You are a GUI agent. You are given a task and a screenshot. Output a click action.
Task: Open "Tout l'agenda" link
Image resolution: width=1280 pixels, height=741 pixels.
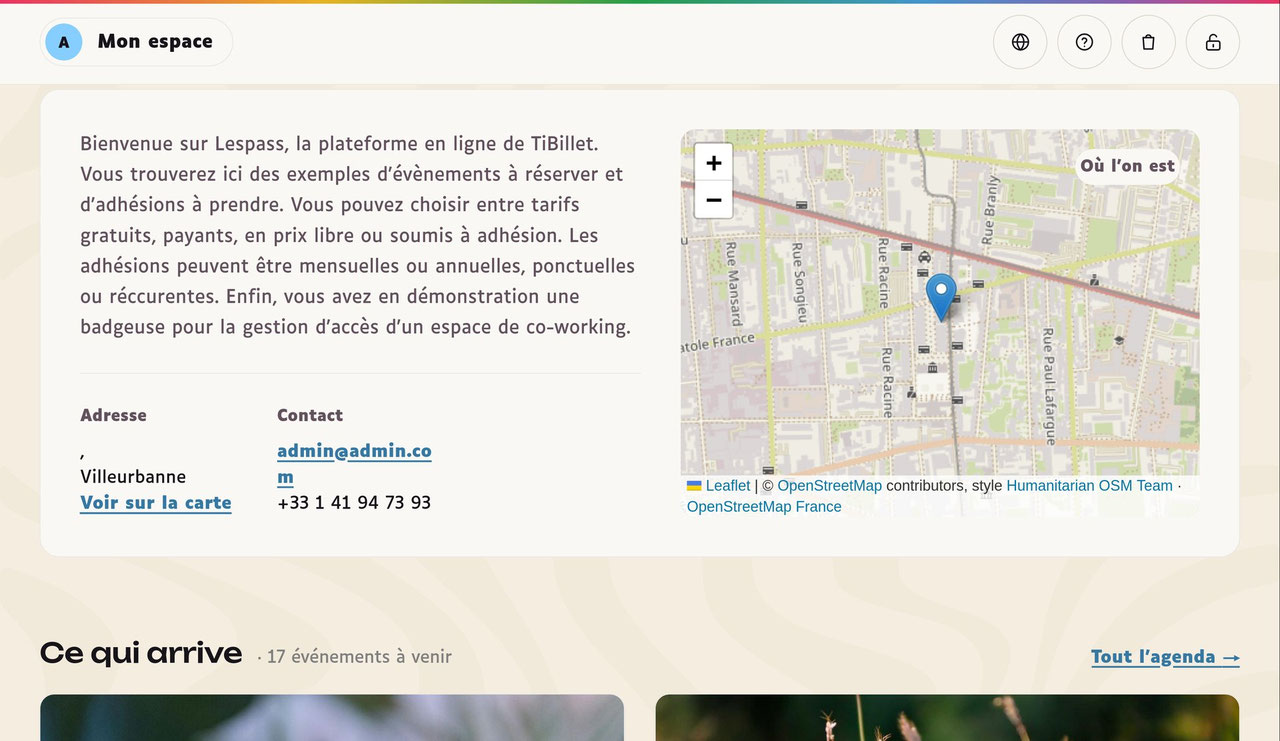[x=1165, y=657]
